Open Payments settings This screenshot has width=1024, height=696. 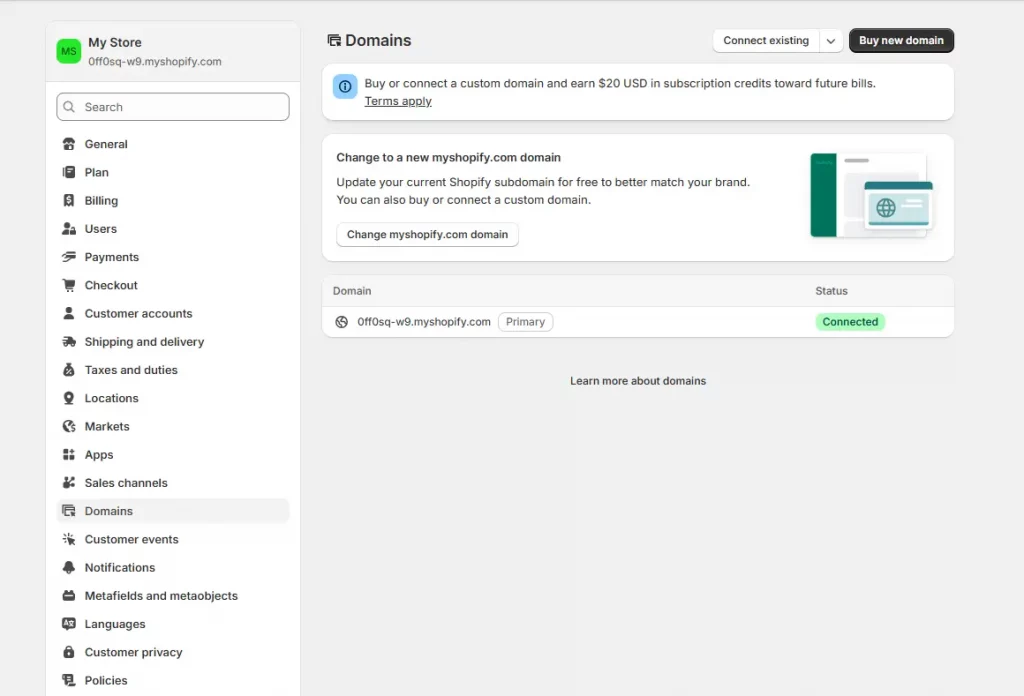click(173, 257)
